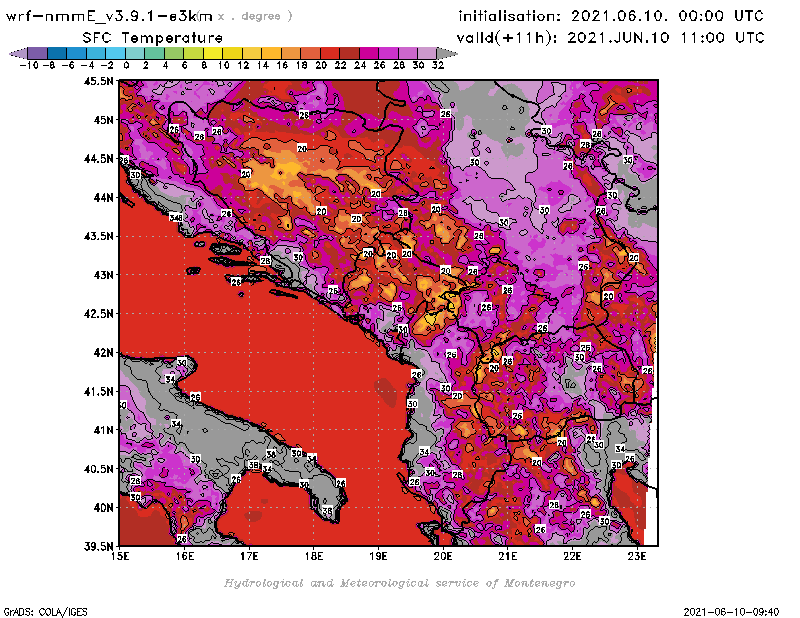
Task: Pick the 22 to 24 dark red swatch
Action: coord(349,53)
